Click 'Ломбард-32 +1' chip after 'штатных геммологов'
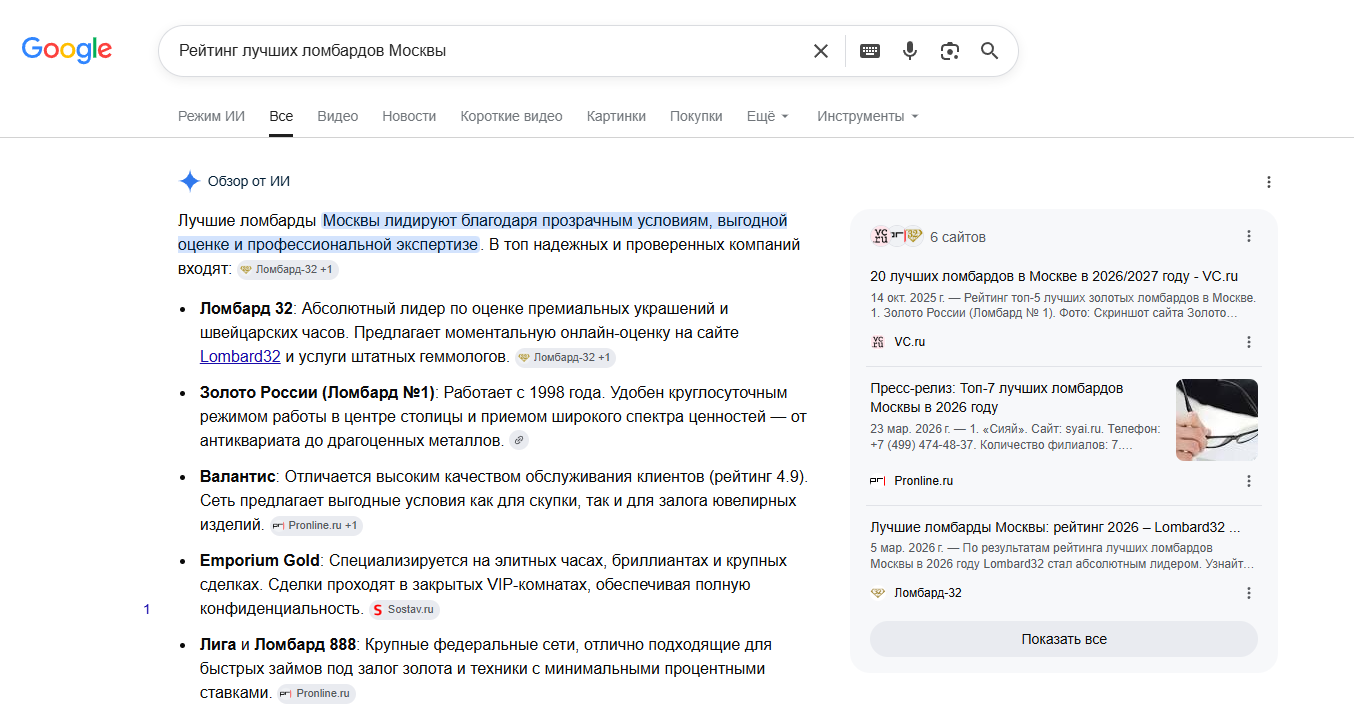 tap(566, 357)
